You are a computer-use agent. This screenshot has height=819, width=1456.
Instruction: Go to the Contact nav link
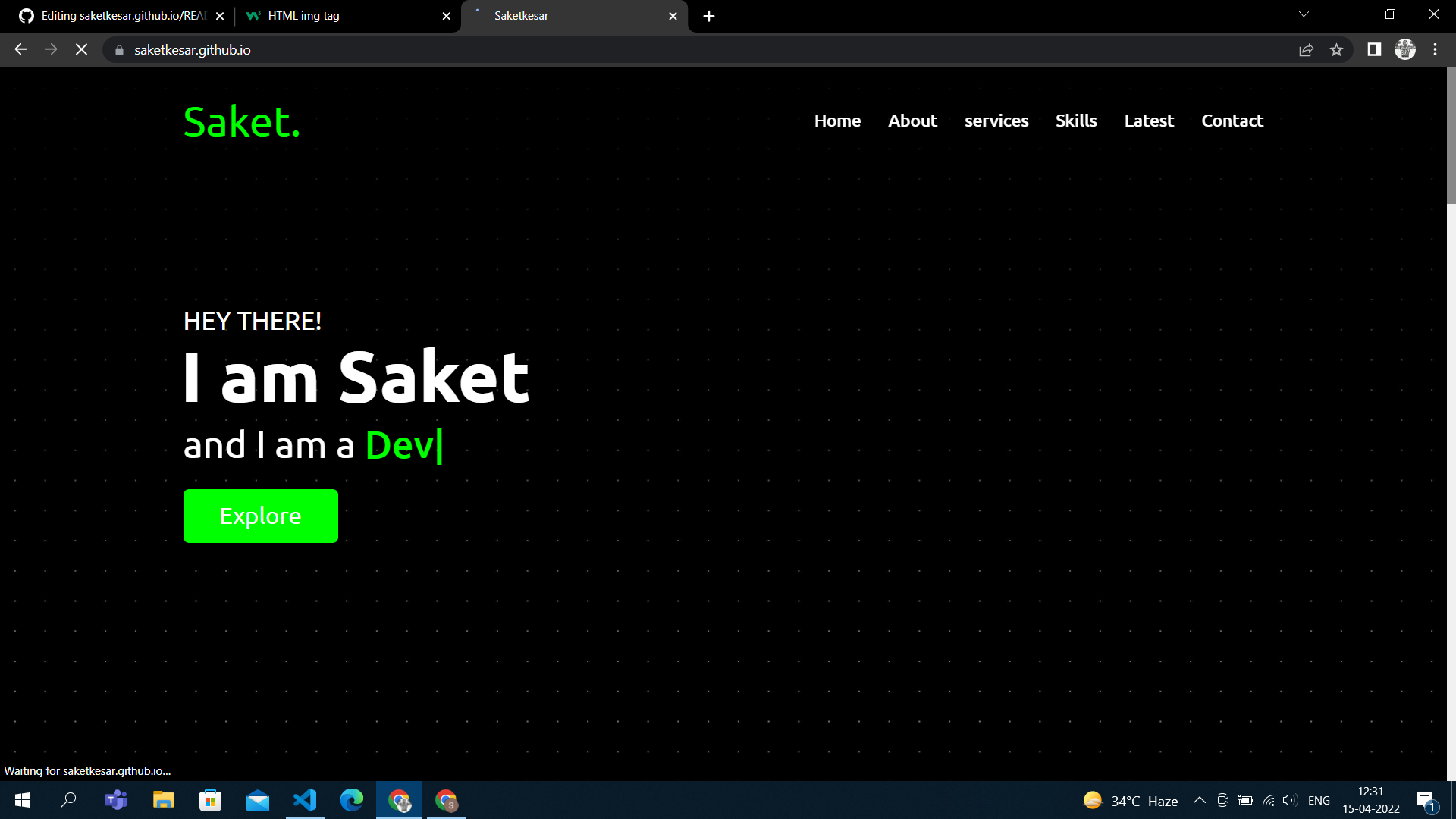point(1232,121)
